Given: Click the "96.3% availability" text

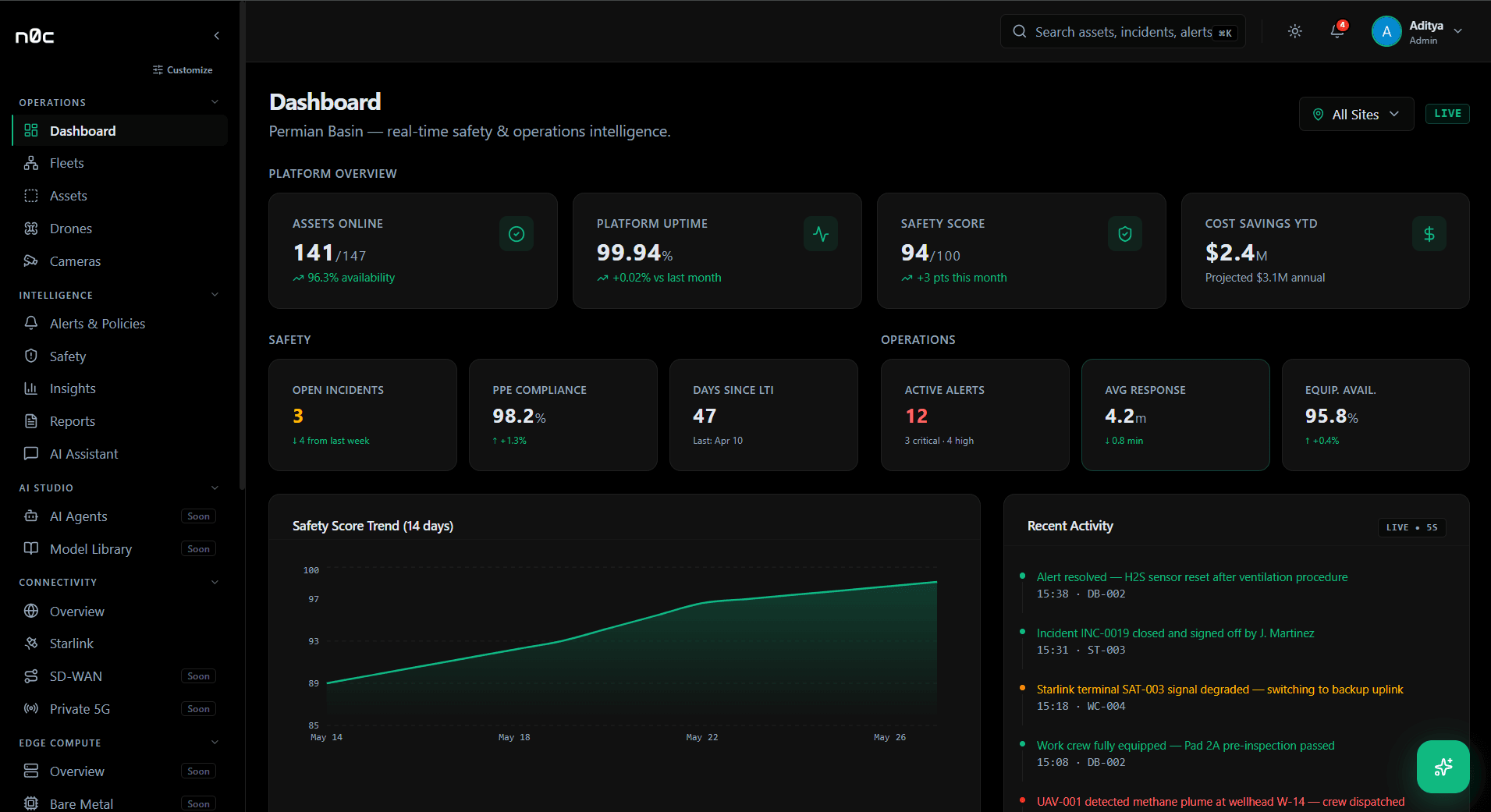Looking at the screenshot, I should [x=351, y=278].
